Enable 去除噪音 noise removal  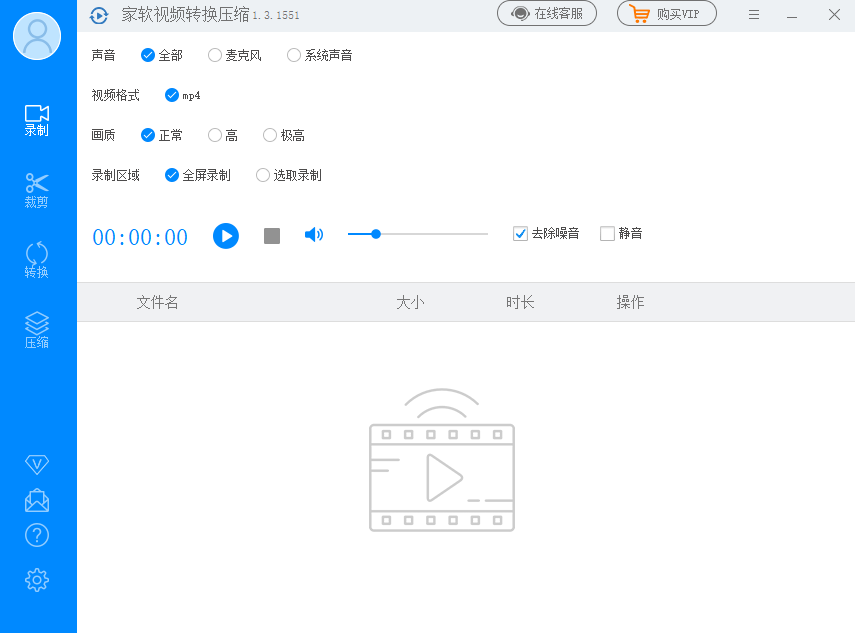(x=520, y=232)
